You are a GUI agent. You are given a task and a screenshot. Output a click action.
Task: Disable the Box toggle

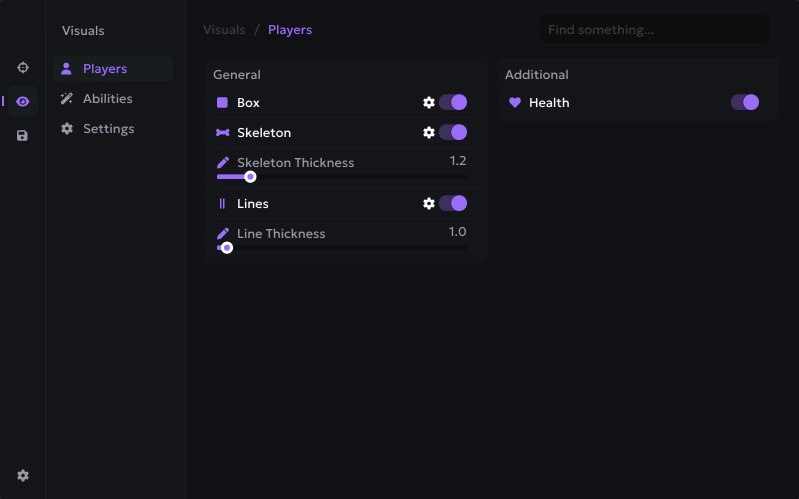pos(453,102)
